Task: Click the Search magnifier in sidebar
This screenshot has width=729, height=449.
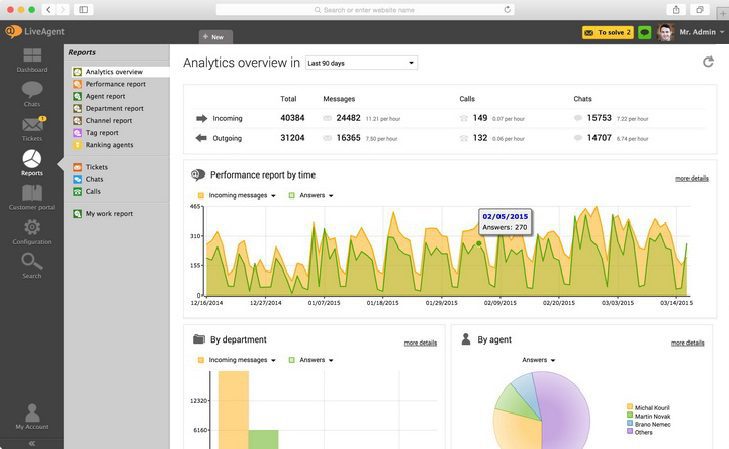Action: point(32,265)
